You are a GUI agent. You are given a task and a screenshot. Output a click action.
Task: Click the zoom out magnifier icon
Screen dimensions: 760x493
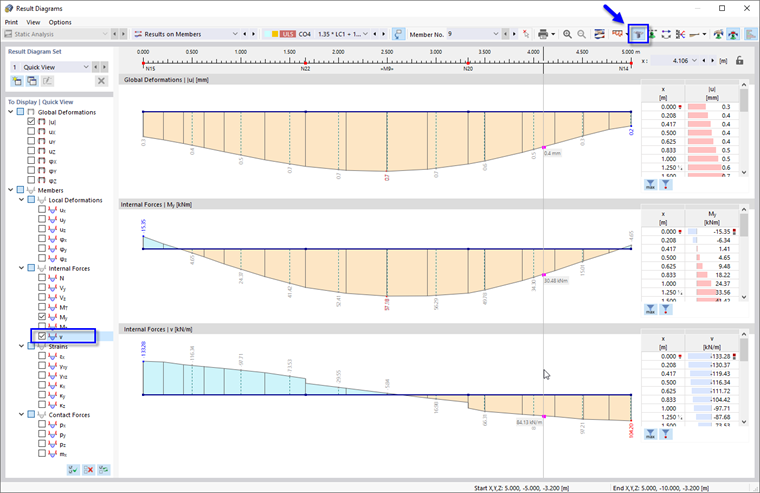pyautogui.click(x=581, y=34)
